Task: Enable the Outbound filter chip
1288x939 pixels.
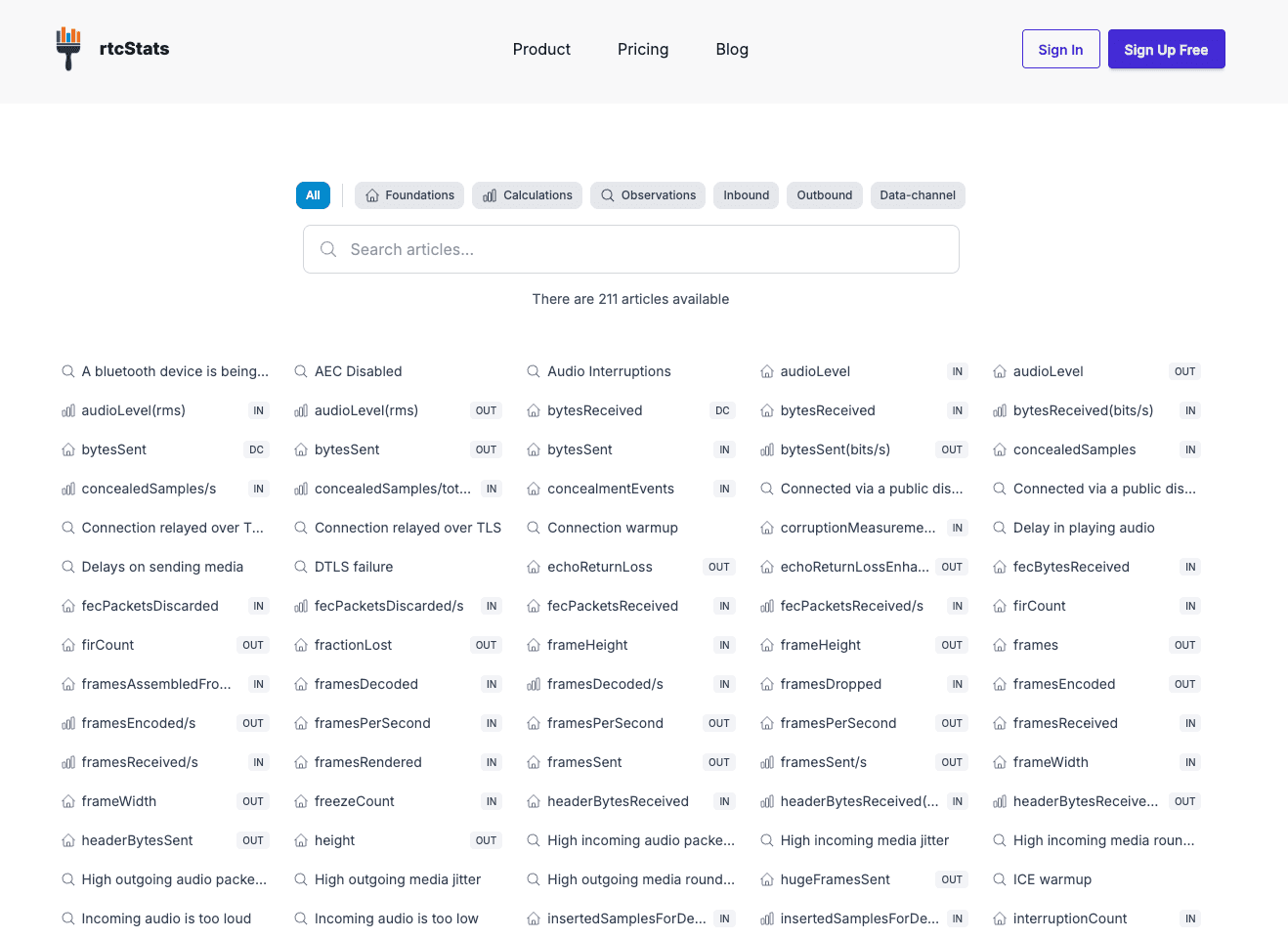Action: coord(824,195)
